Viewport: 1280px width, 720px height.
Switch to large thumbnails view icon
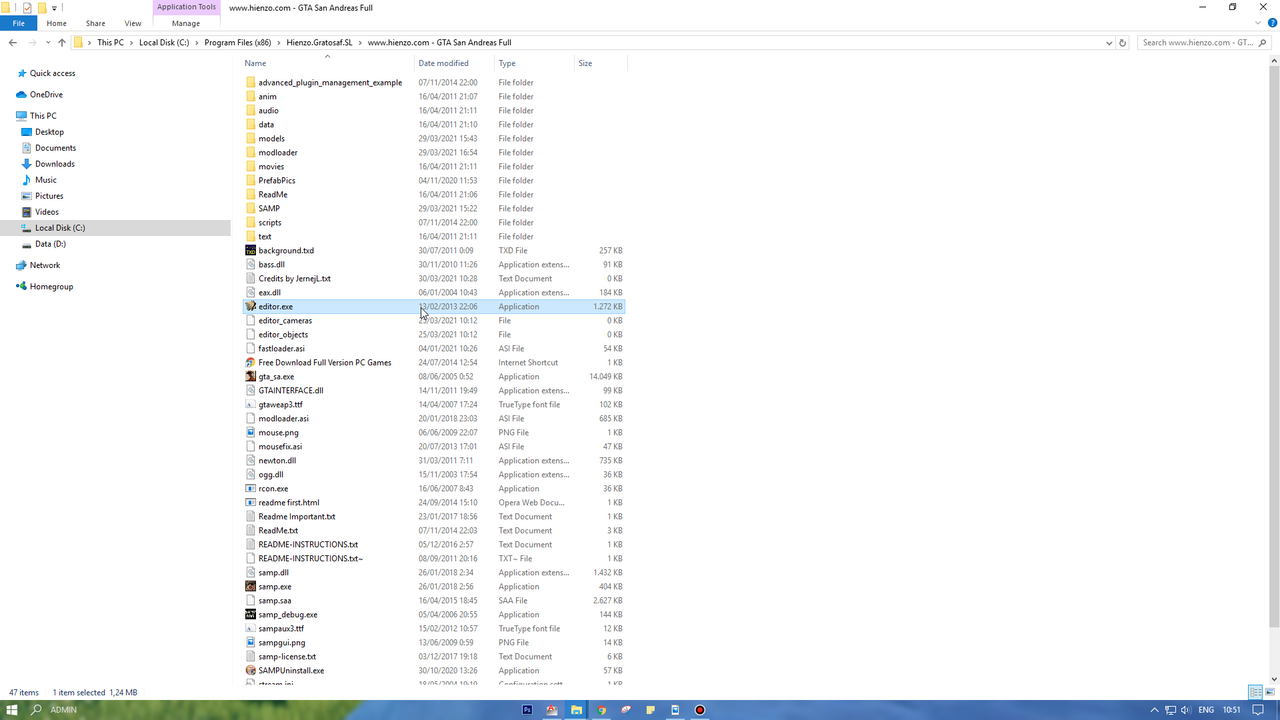pos(1268,692)
